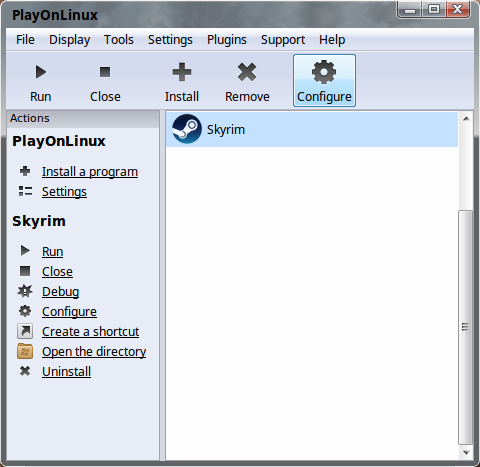
Task: Click the Open the directory link
Action: (94, 352)
